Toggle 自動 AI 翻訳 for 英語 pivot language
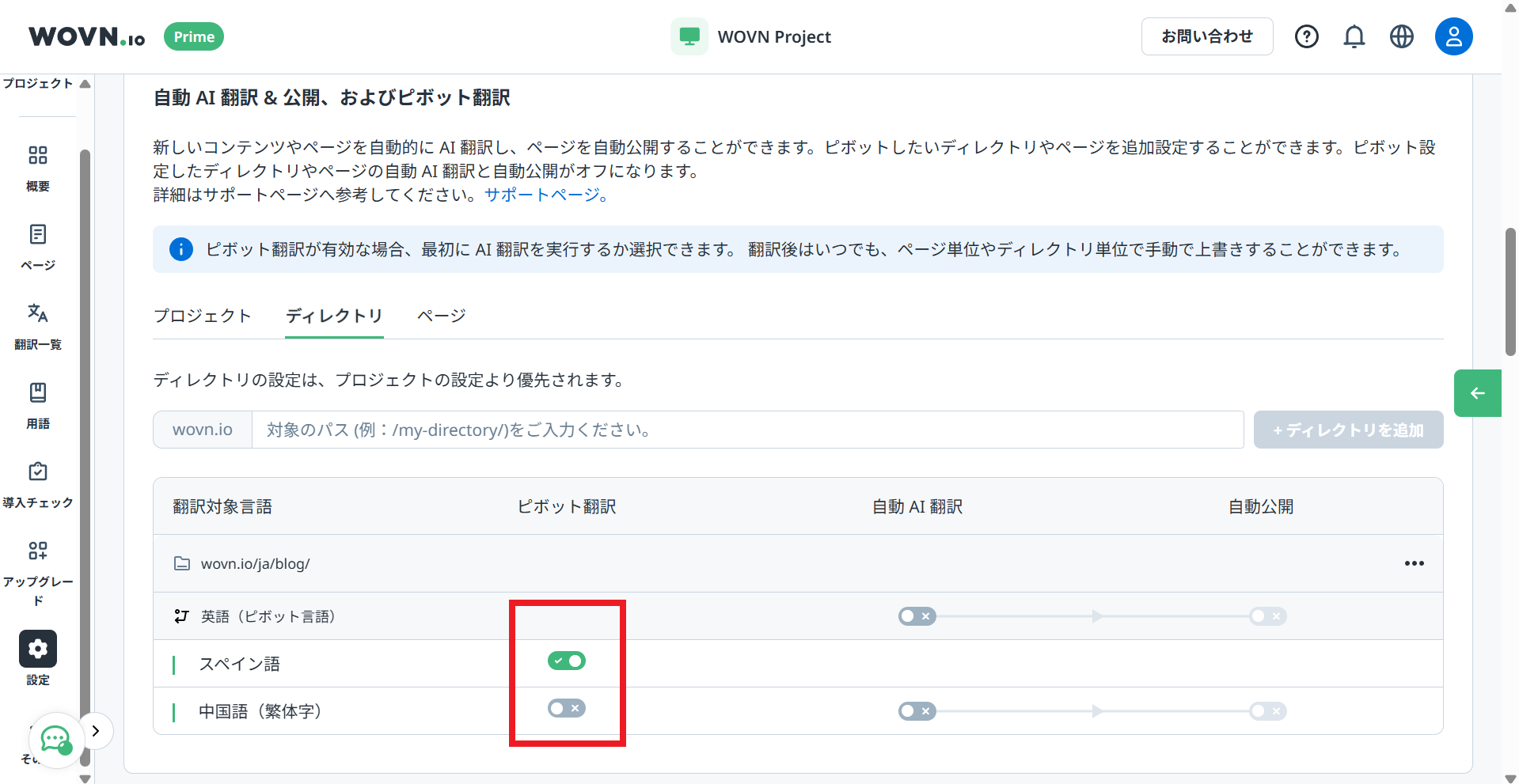Viewport: 1519px width, 784px height. click(x=917, y=616)
